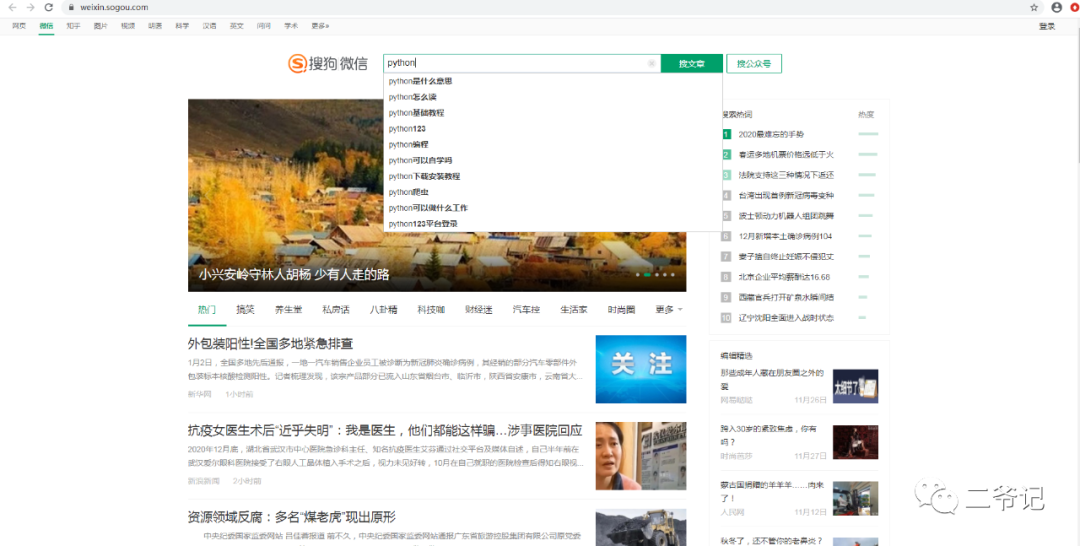The image size is (1080, 546).
Task: Click the lock icon in address bar
Action: pyautogui.click(x=70, y=7)
